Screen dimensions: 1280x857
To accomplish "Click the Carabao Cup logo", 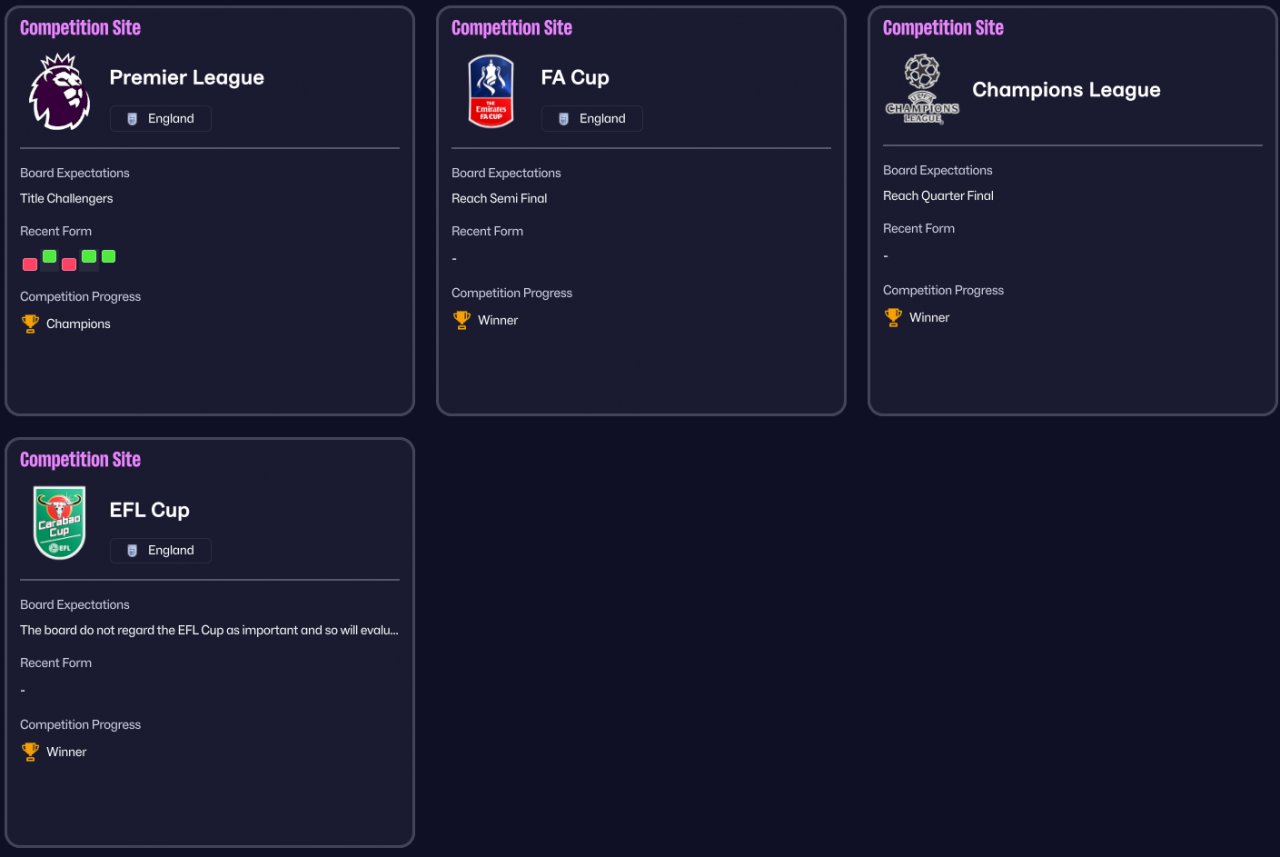I will (60, 523).
